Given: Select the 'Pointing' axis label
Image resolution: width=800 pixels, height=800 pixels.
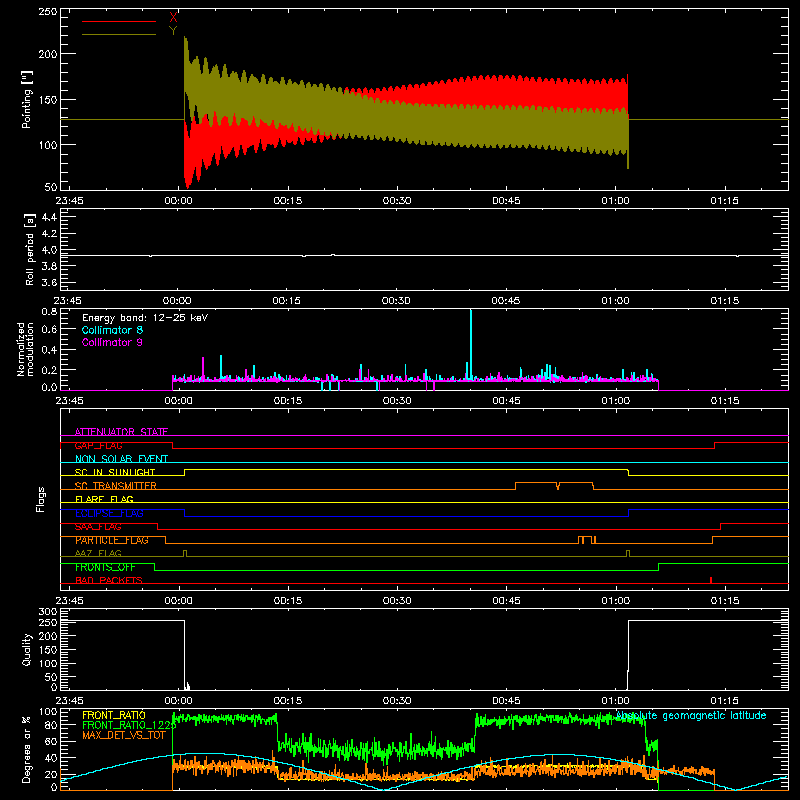Looking at the screenshot, I should pyautogui.click(x=27, y=99).
